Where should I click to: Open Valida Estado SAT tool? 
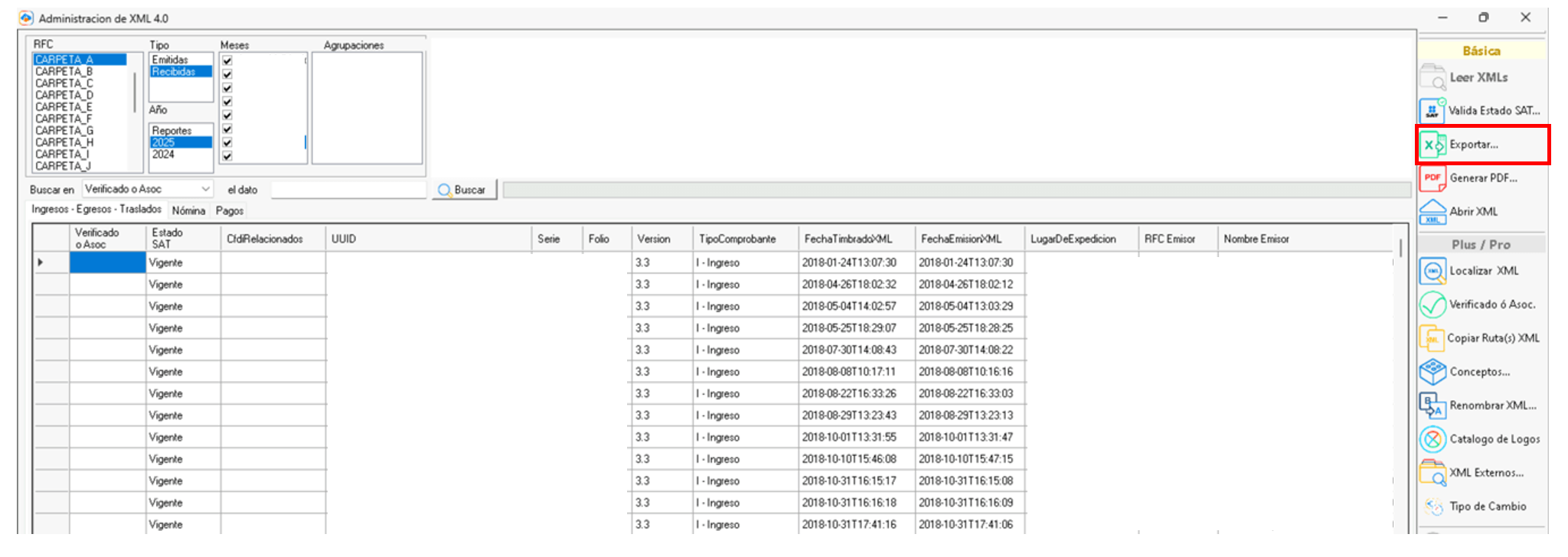click(1432, 111)
